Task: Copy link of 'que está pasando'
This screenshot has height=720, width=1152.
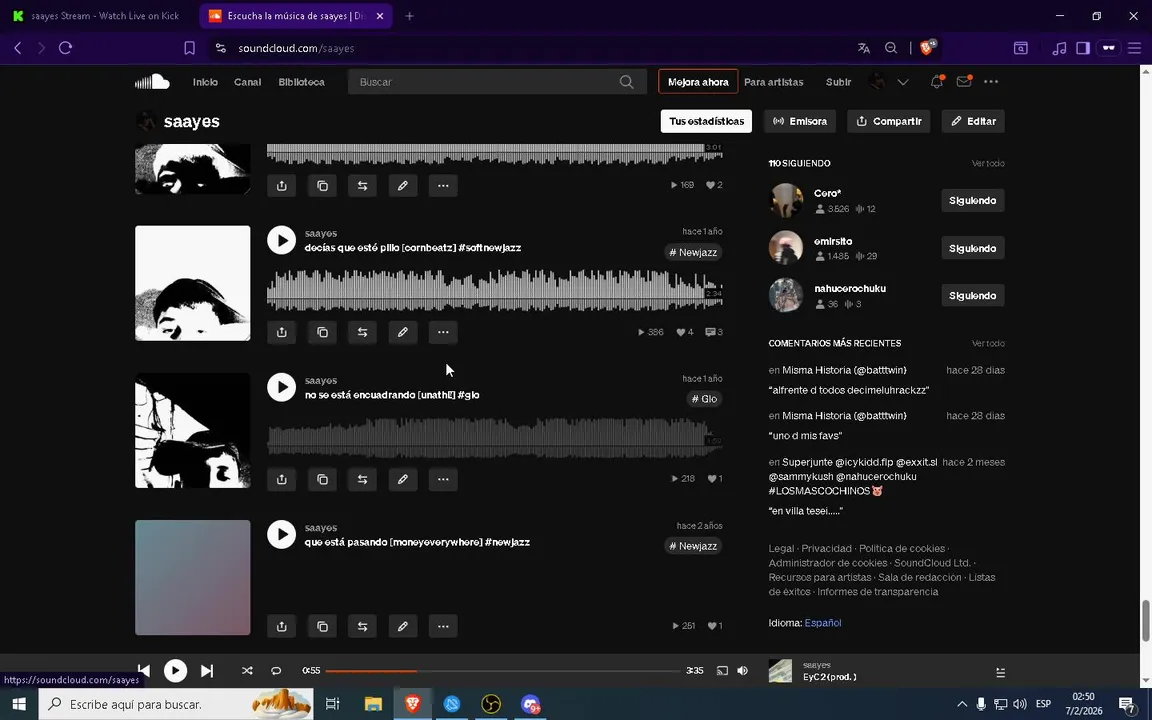Action: (322, 626)
